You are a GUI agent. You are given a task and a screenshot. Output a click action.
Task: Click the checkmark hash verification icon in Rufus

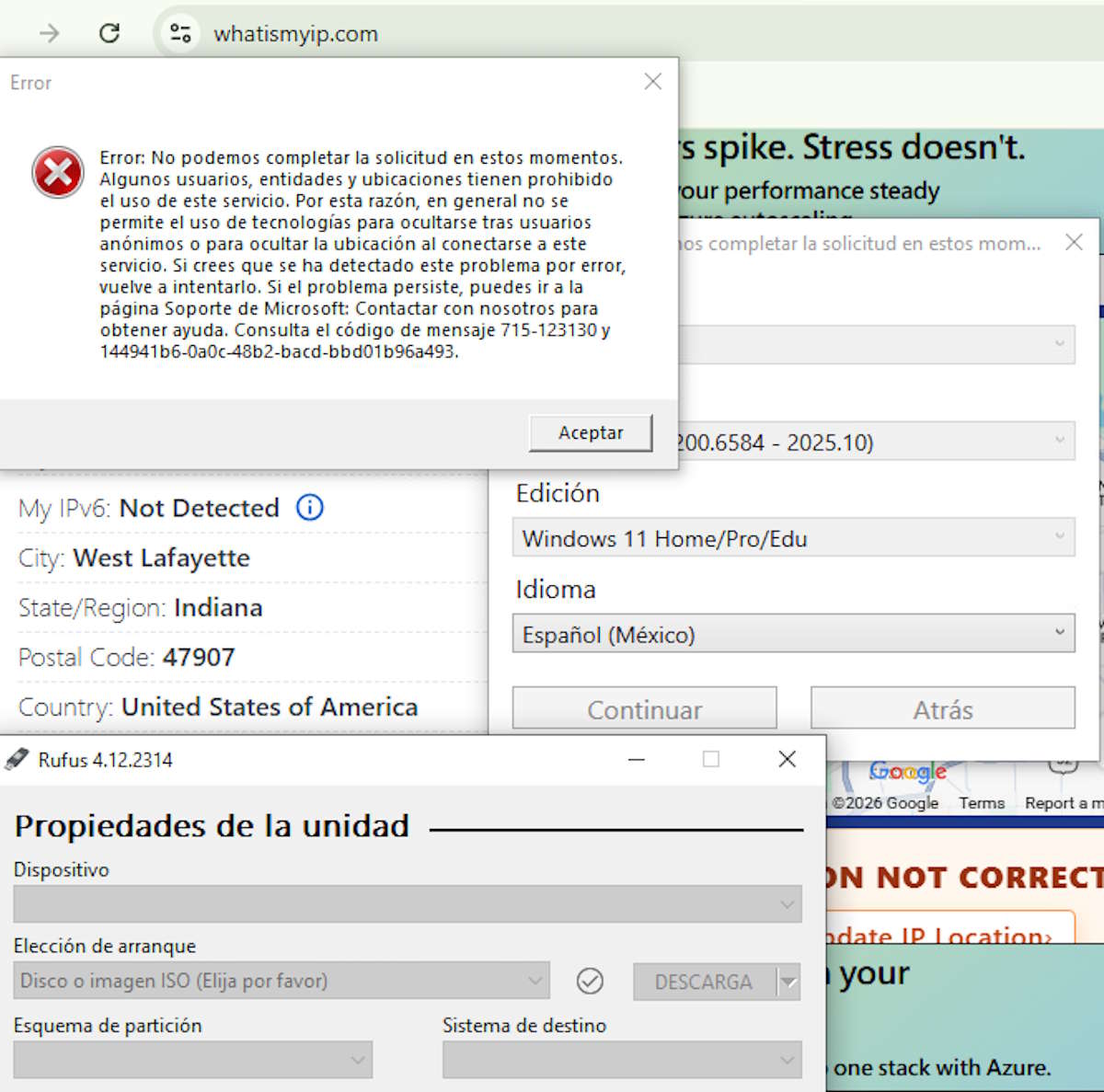[590, 982]
